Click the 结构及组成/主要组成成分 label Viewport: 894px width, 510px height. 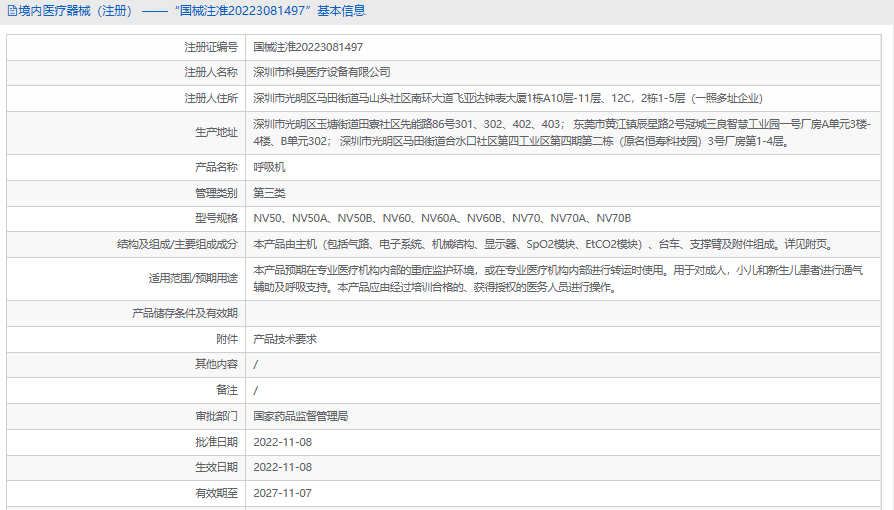177,244
